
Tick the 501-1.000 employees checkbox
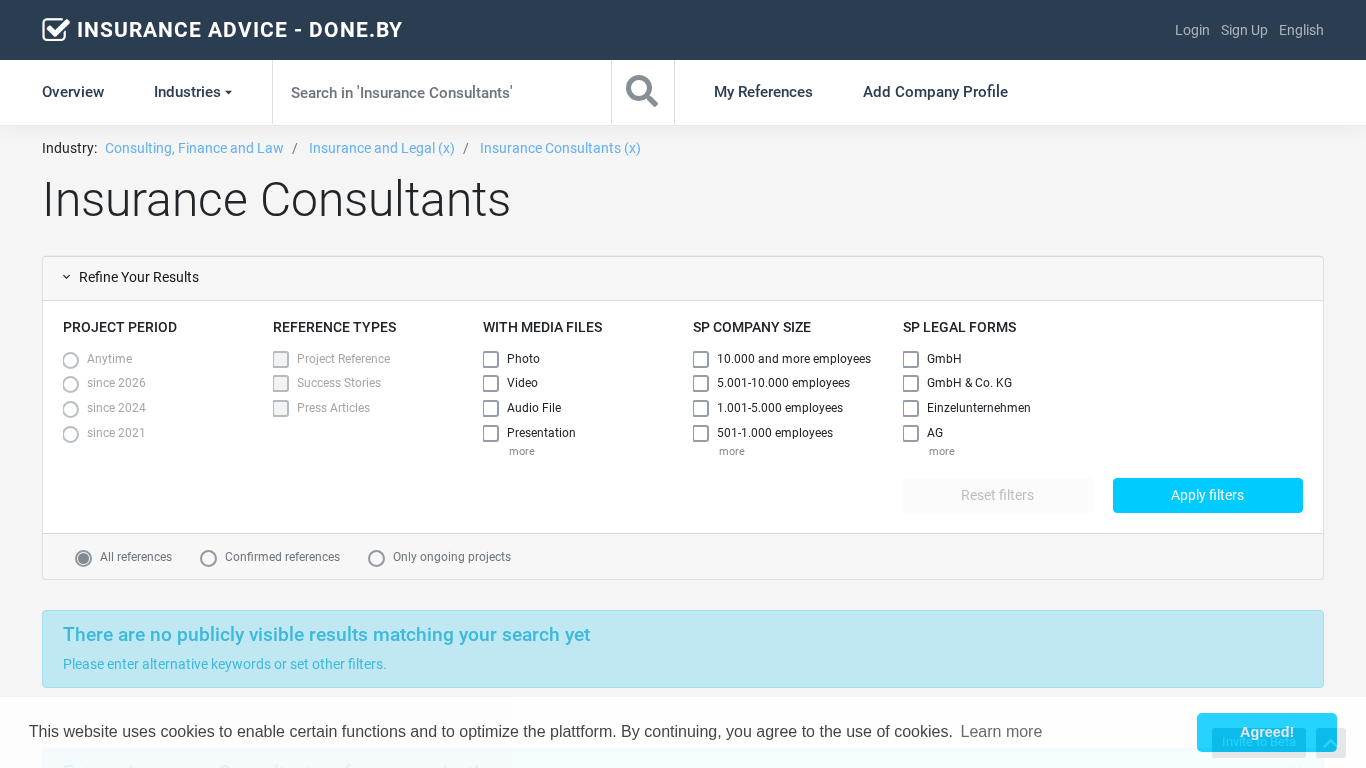coord(701,433)
